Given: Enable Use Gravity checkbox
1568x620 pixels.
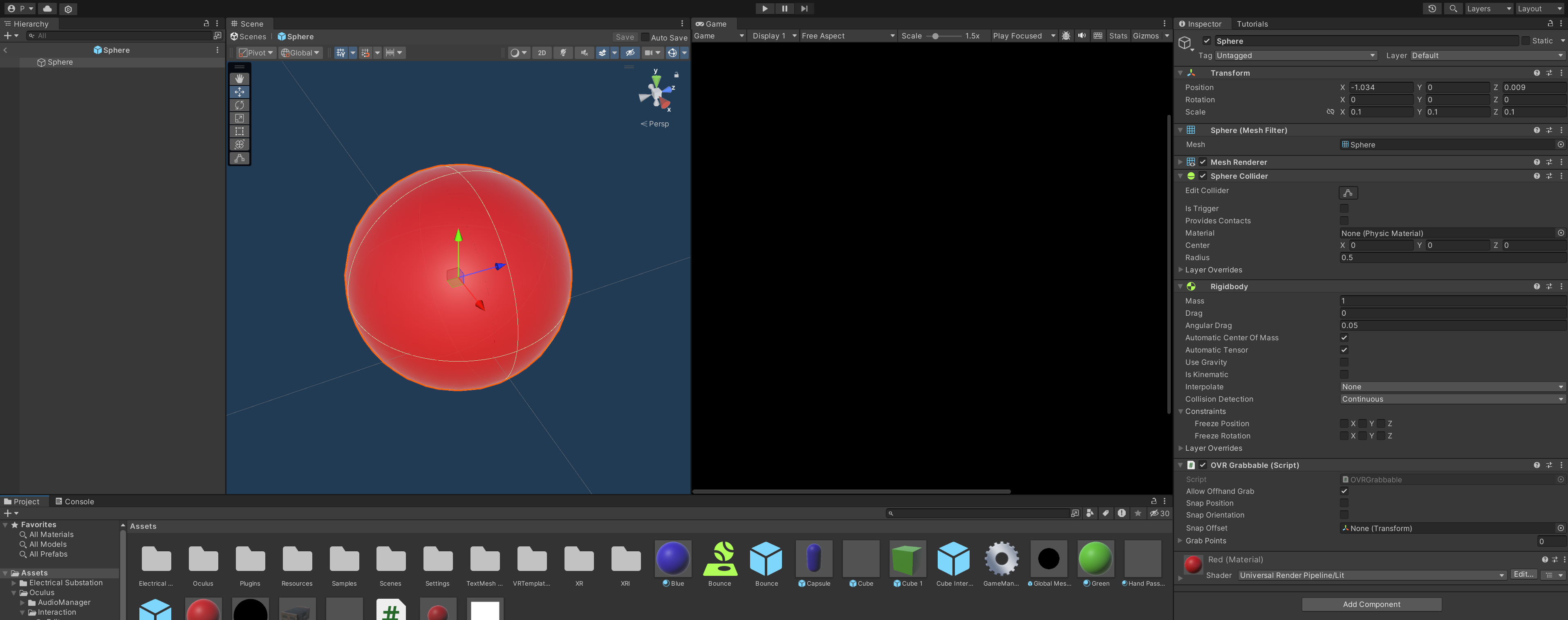Looking at the screenshot, I should tap(1344, 362).
